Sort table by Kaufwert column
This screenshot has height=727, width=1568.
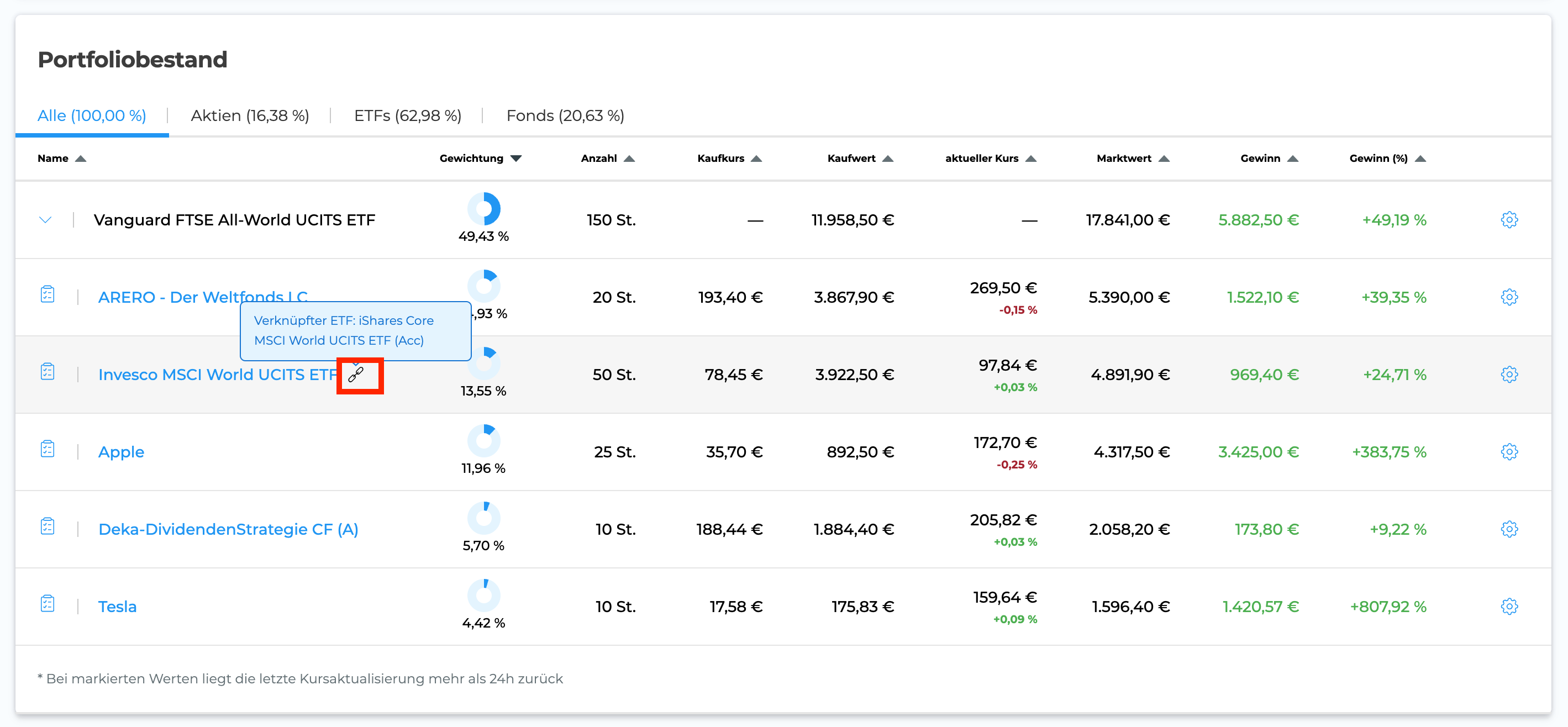point(860,158)
